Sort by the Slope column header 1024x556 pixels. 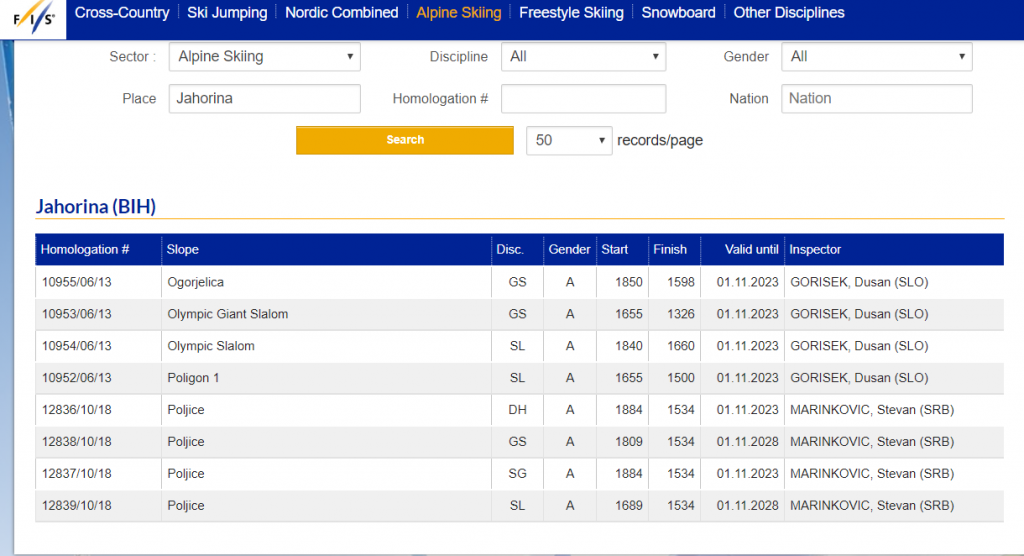(183, 250)
